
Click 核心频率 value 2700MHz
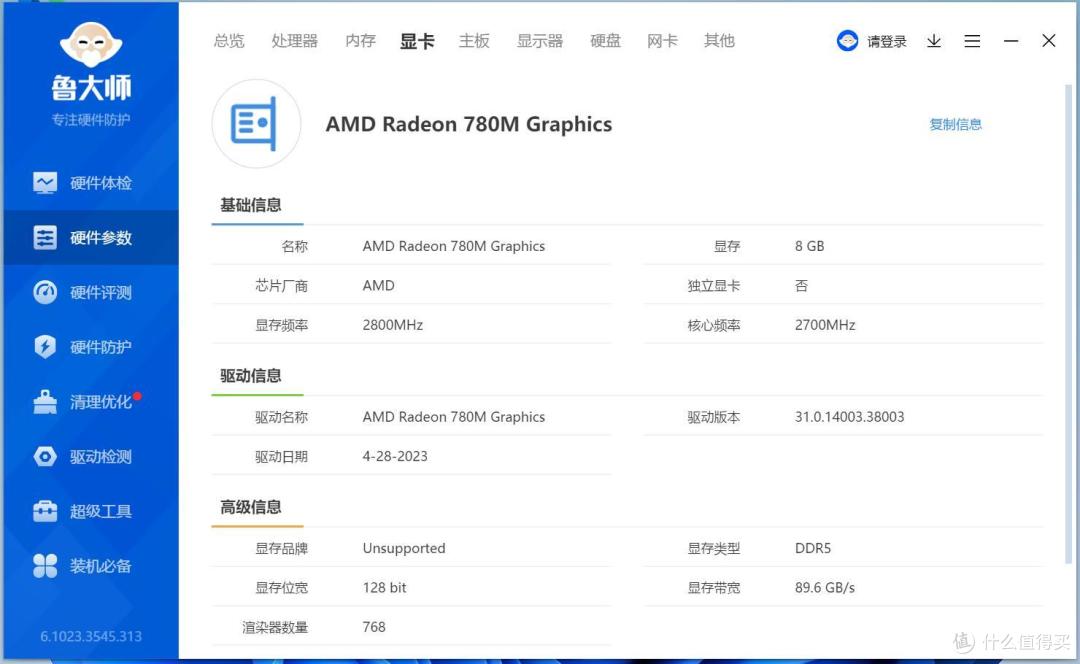(x=825, y=325)
